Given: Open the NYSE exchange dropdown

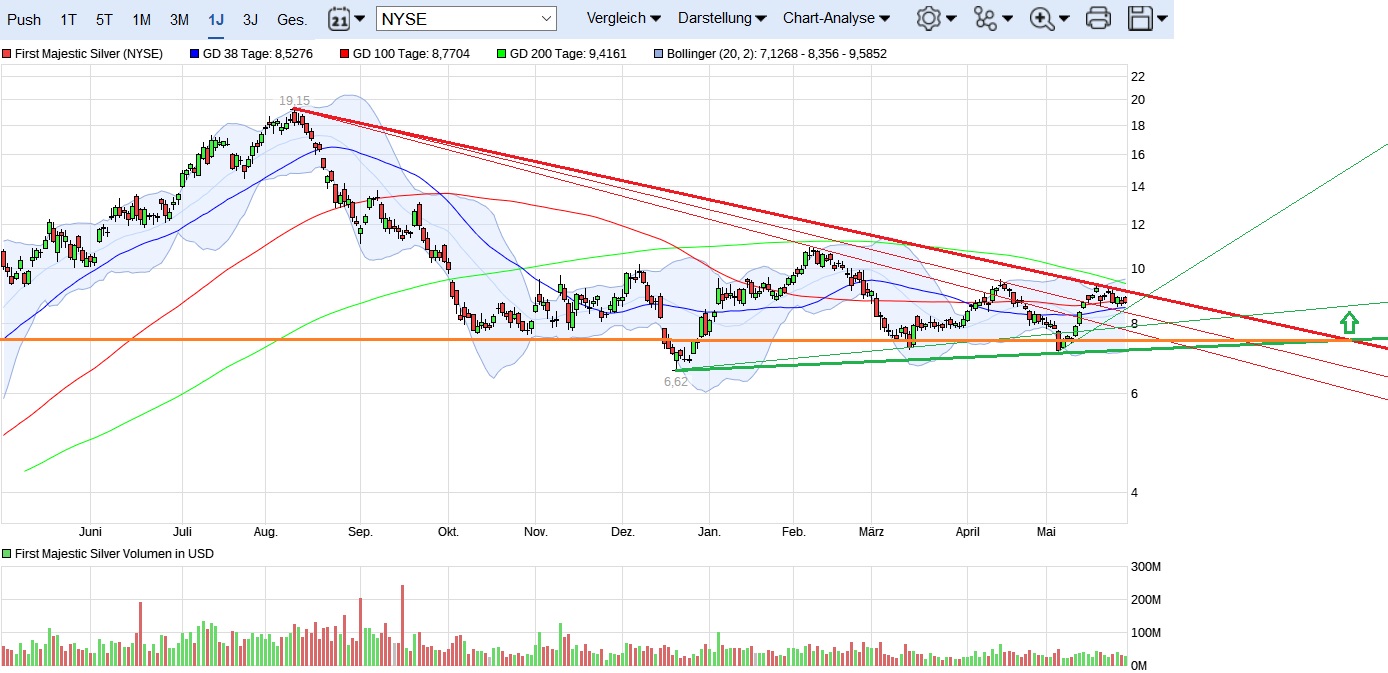Looking at the screenshot, I should tap(466, 18).
